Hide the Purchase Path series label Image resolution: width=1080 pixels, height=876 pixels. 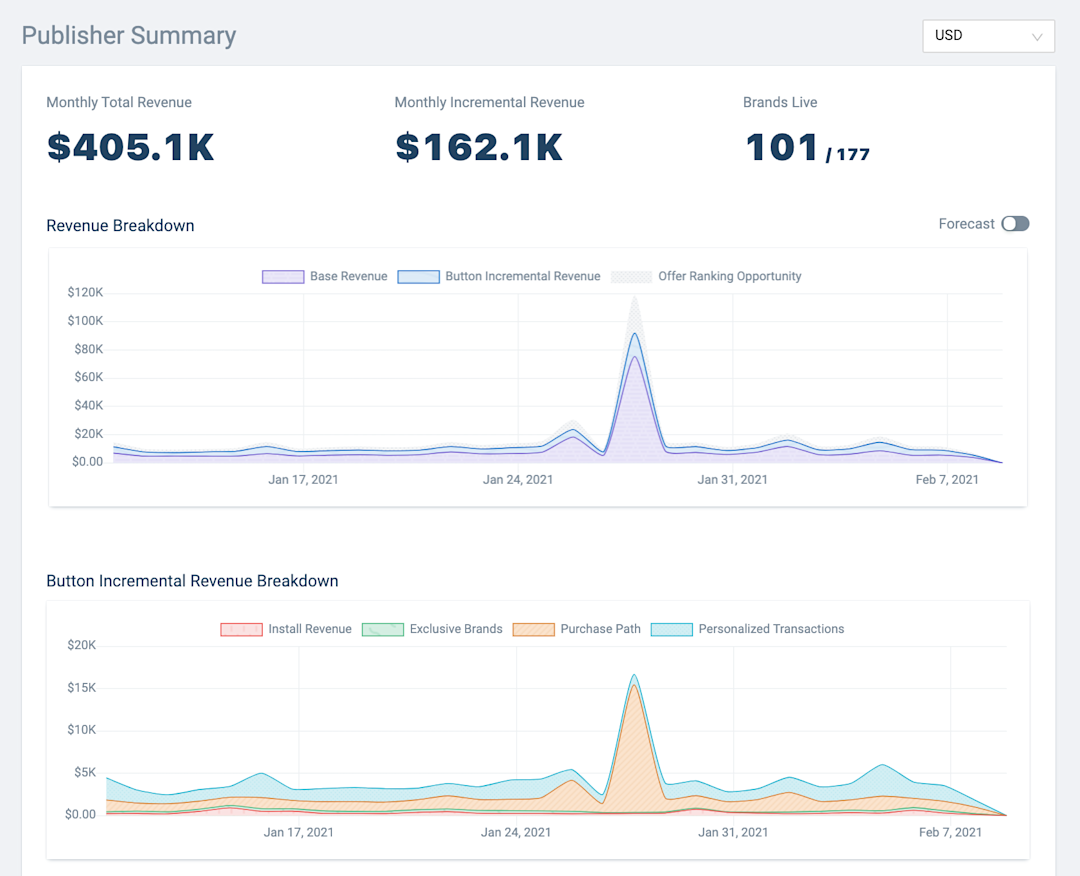pyautogui.click(x=601, y=629)
